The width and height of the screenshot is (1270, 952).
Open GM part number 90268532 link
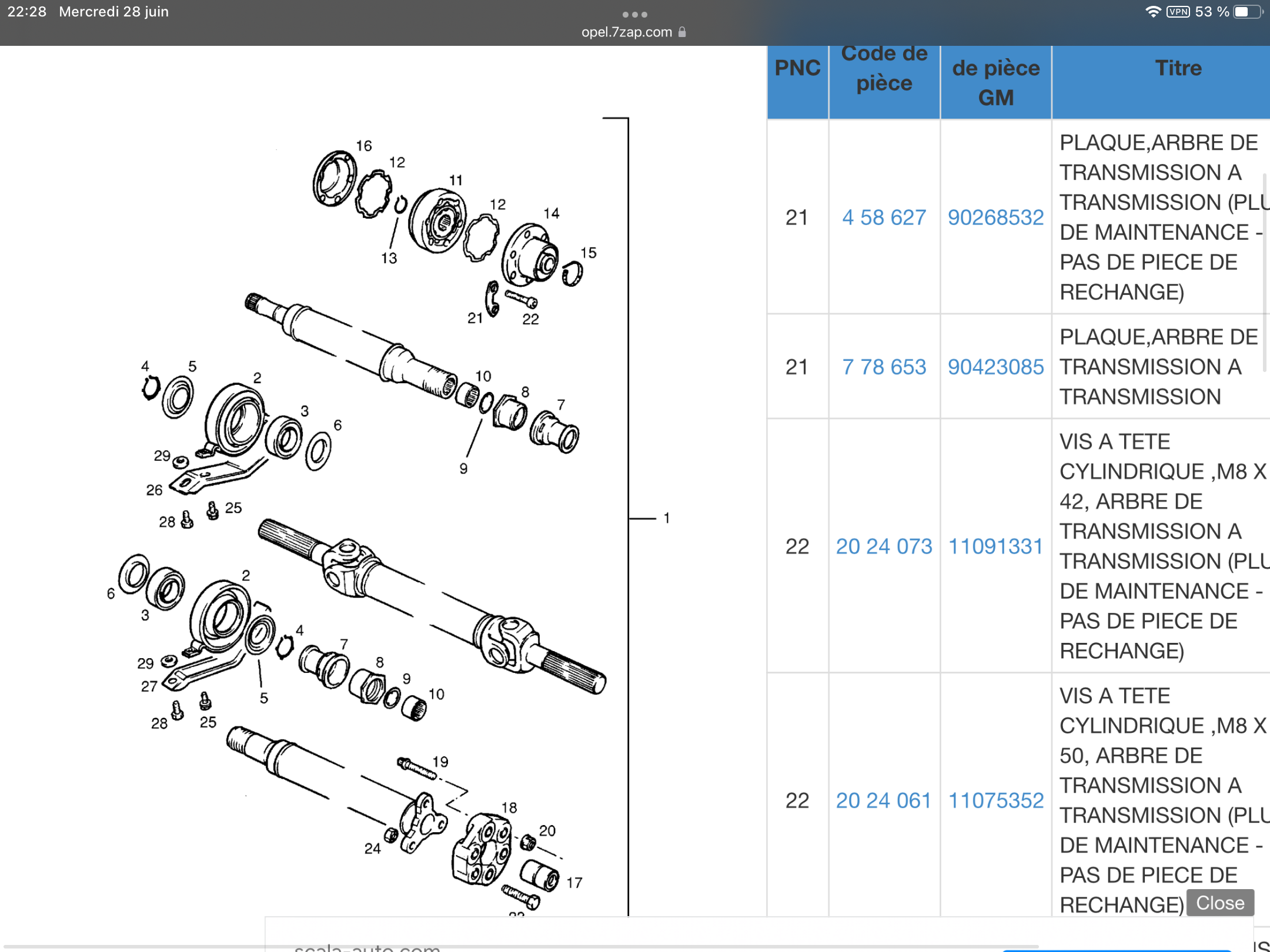(x=995, y=217)
